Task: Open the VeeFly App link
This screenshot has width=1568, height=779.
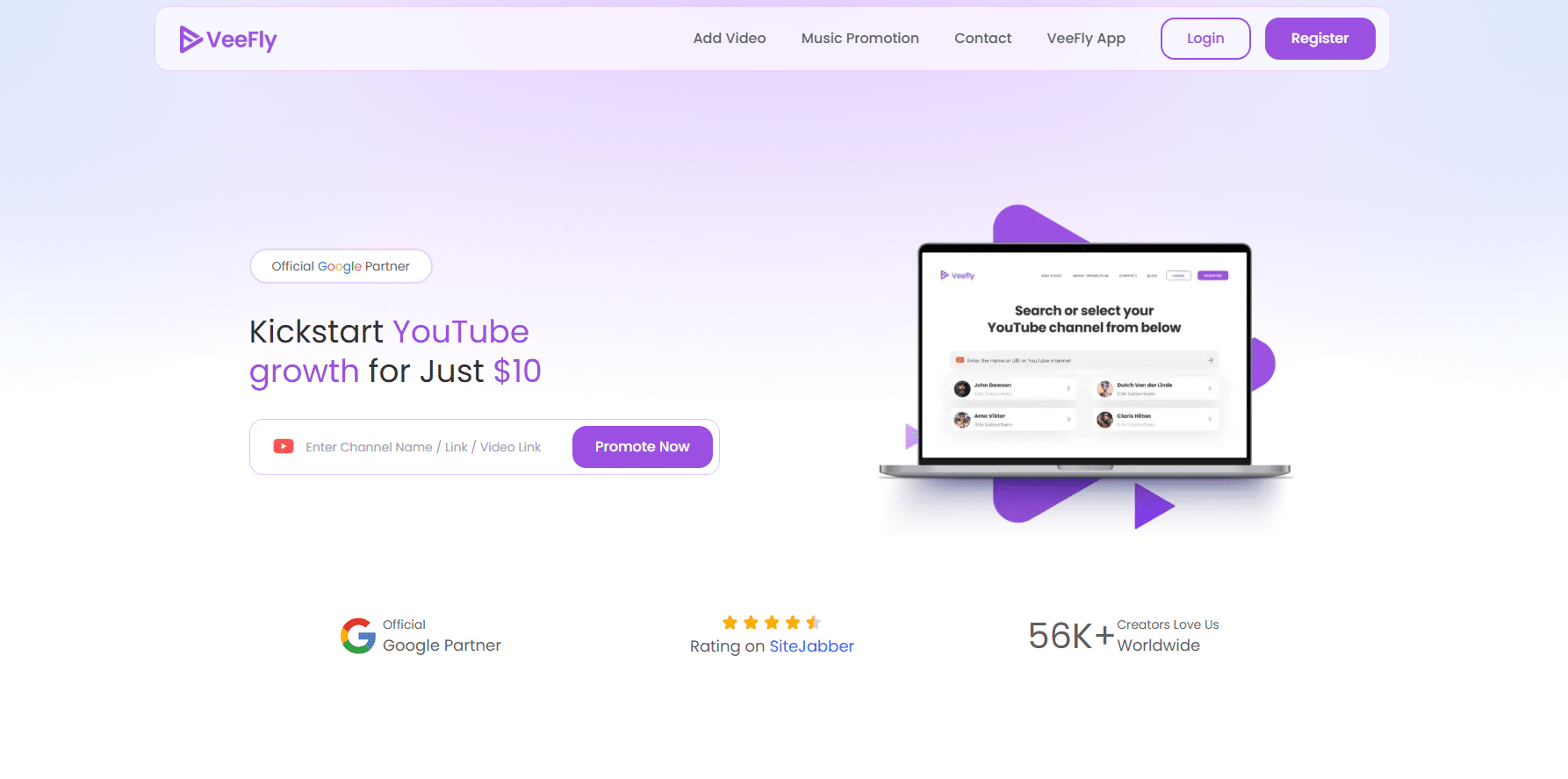Action: pos(1086,39)
